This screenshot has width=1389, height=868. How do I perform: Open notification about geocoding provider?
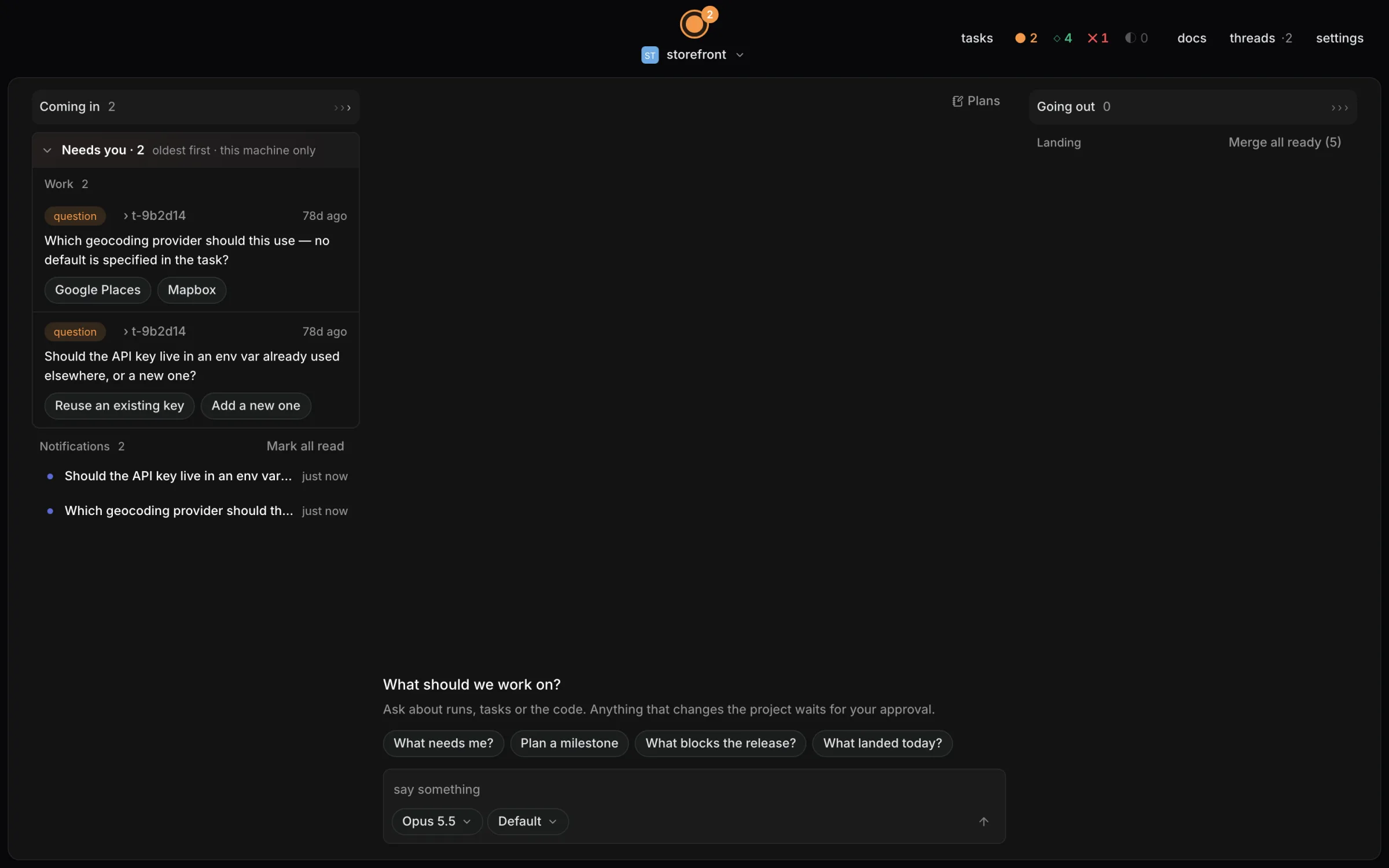click(x=197, y=511)
